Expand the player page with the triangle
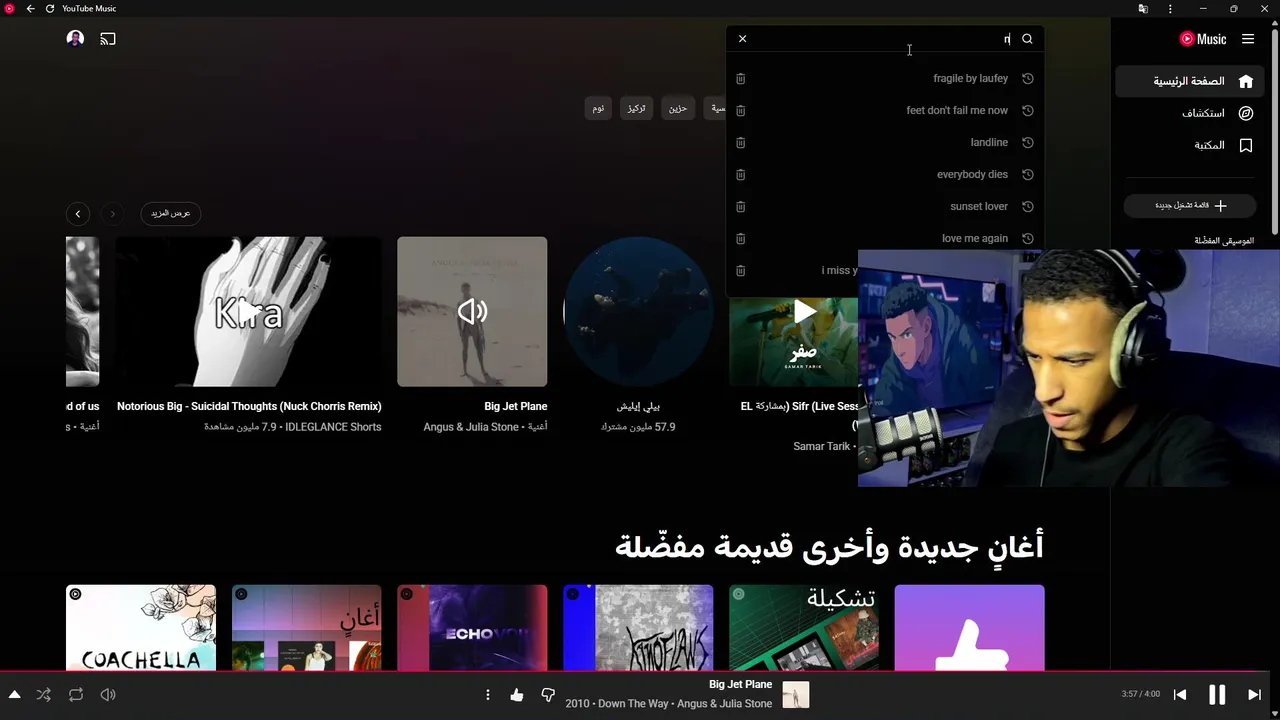This screenshot has height=720, width=1280. tap(14, 695)
